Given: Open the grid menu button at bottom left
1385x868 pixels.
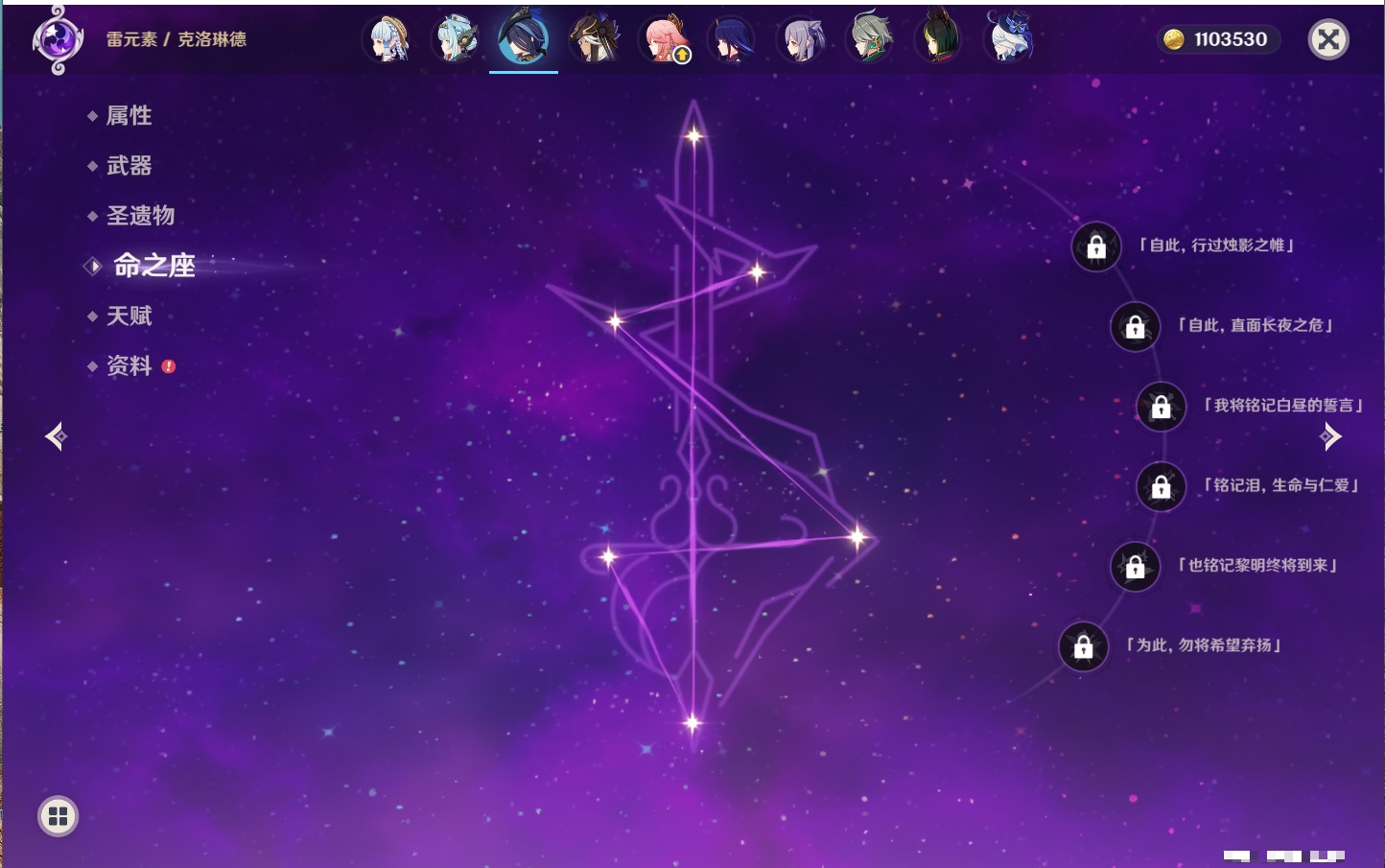Looking at the screenshot, I should click(58, 816).
